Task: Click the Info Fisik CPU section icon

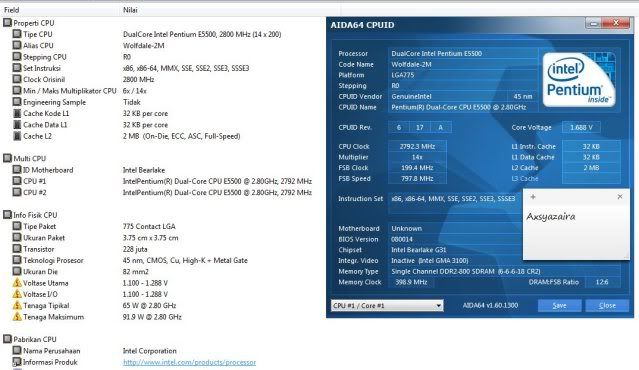Action: point(7,215)
